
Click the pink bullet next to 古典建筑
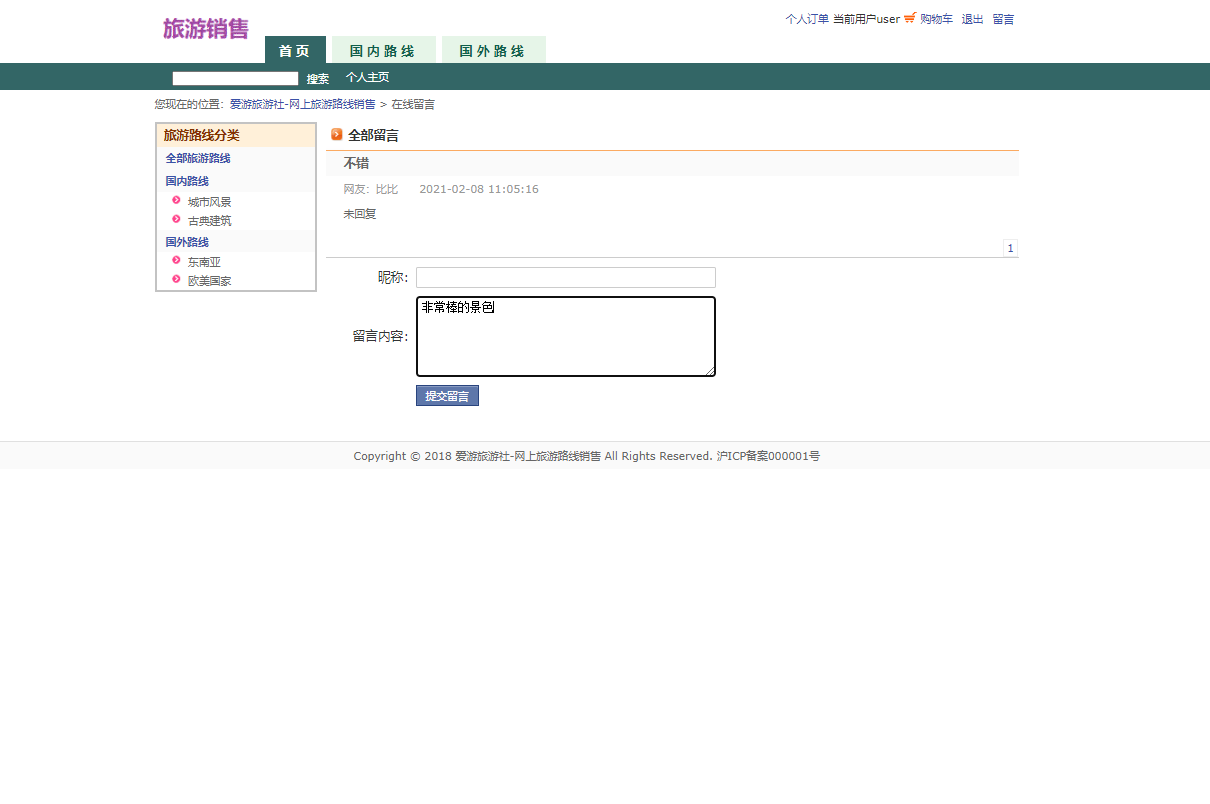[x=176, y=219]
